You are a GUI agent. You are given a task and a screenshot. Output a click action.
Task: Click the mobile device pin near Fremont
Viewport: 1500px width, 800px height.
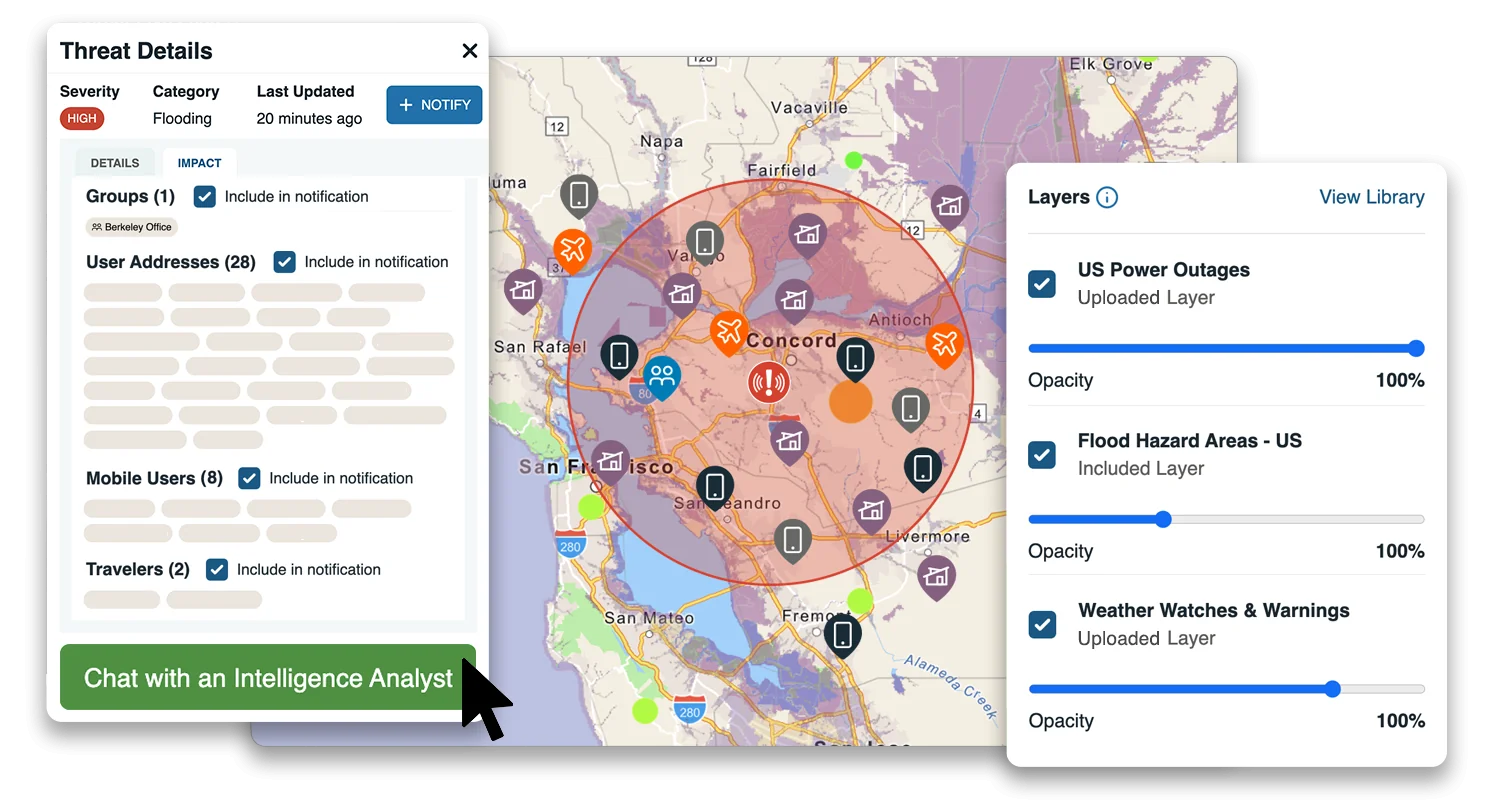pyautogui.click(x=843, y=634)
